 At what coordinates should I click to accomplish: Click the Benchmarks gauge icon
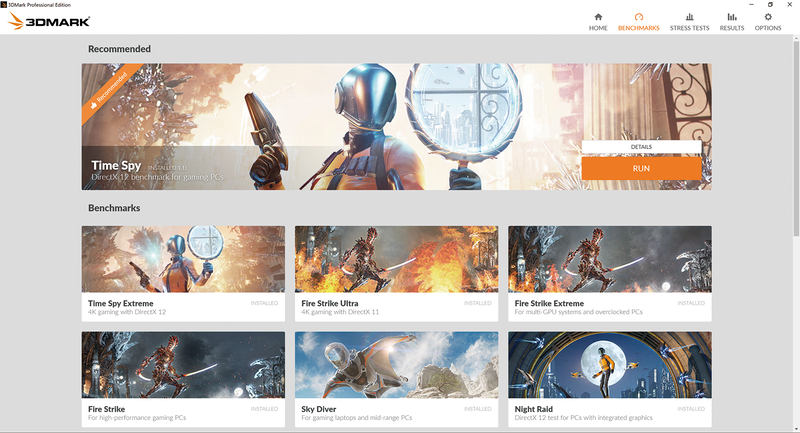tap(638, 17)
